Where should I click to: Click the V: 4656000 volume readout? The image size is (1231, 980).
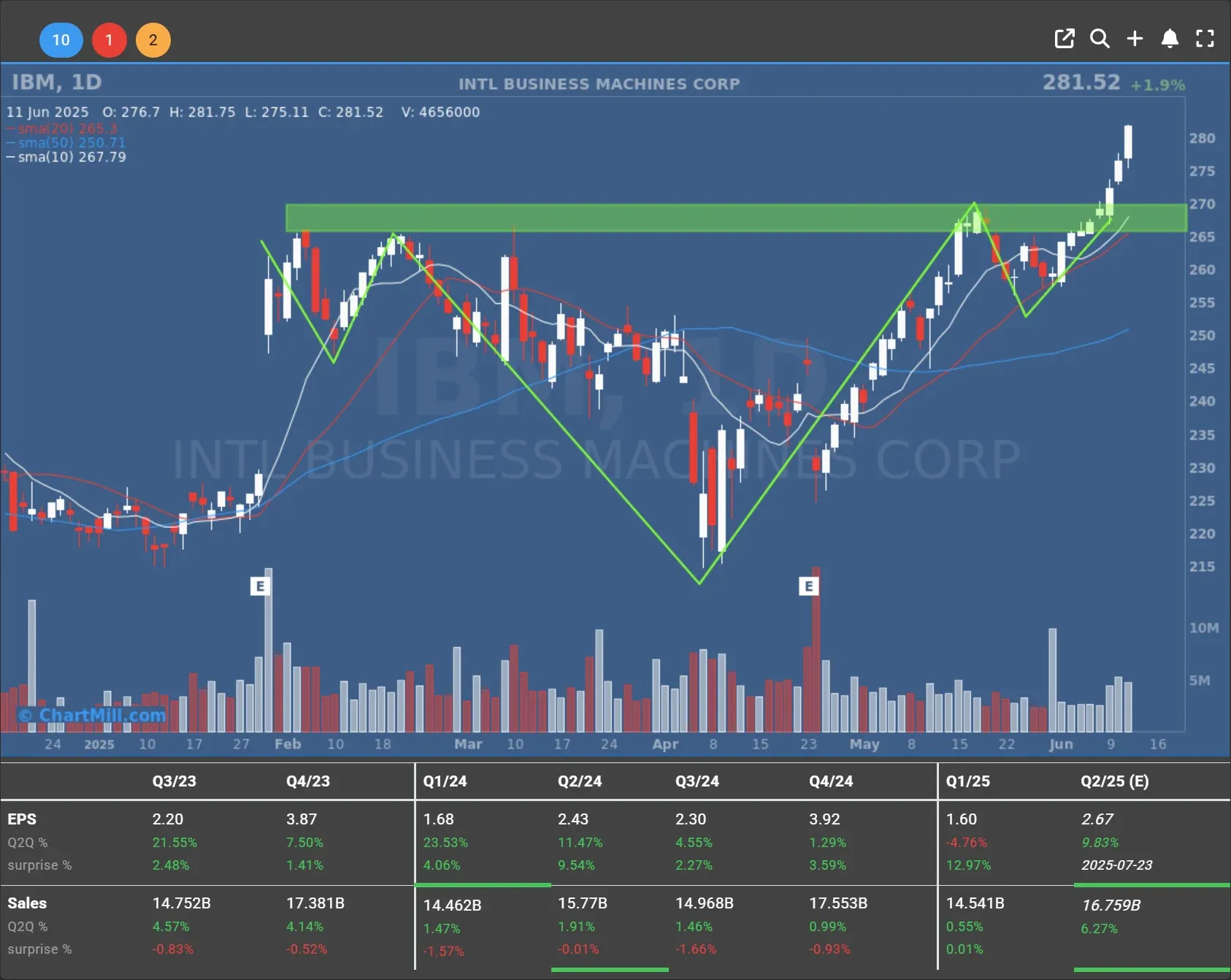click(x=440, y=112)
